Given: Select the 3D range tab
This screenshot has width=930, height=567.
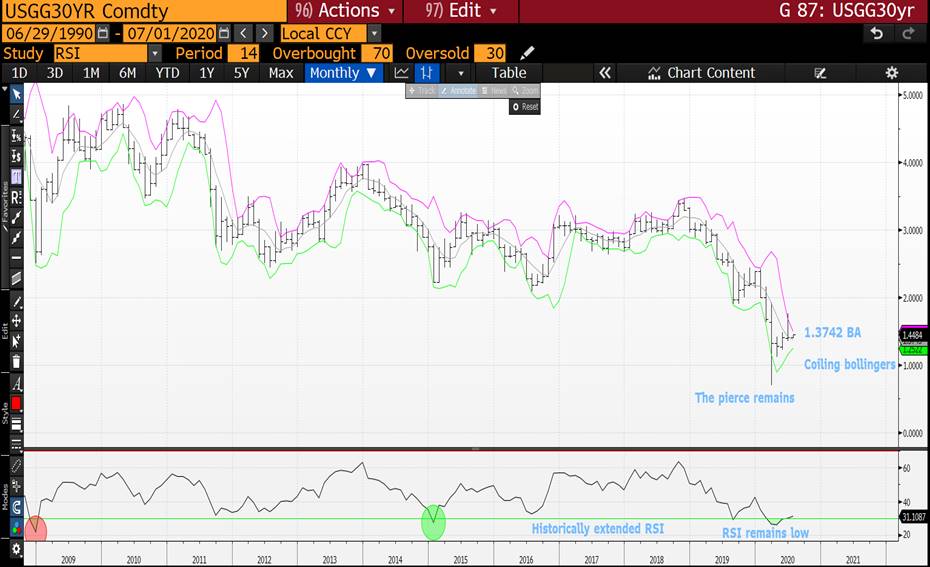Looking at the screenshot, I should point(55,73).
